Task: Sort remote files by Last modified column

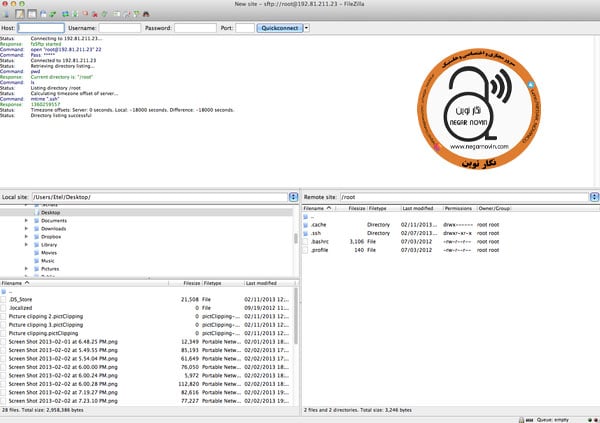Action: click(422, 208)
